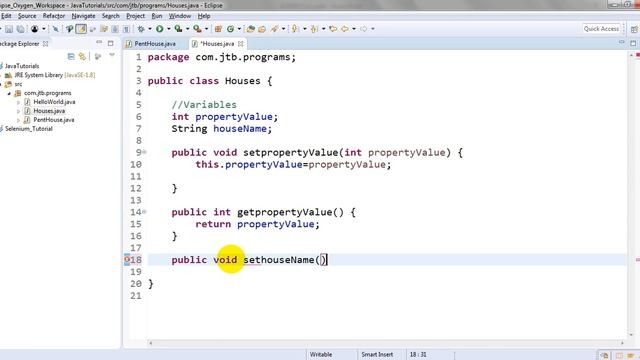Collapse All in Package Explorer toolbar
Screen dimensions: 640x360
coord(71,56)
